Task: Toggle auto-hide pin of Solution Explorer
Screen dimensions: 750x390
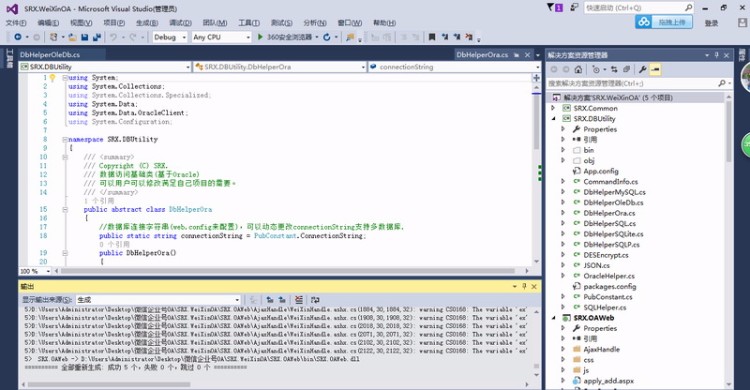Action: 717,55
